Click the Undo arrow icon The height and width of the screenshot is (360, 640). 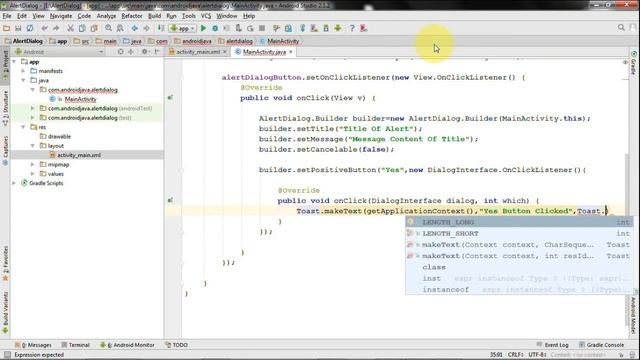point(44,28)
